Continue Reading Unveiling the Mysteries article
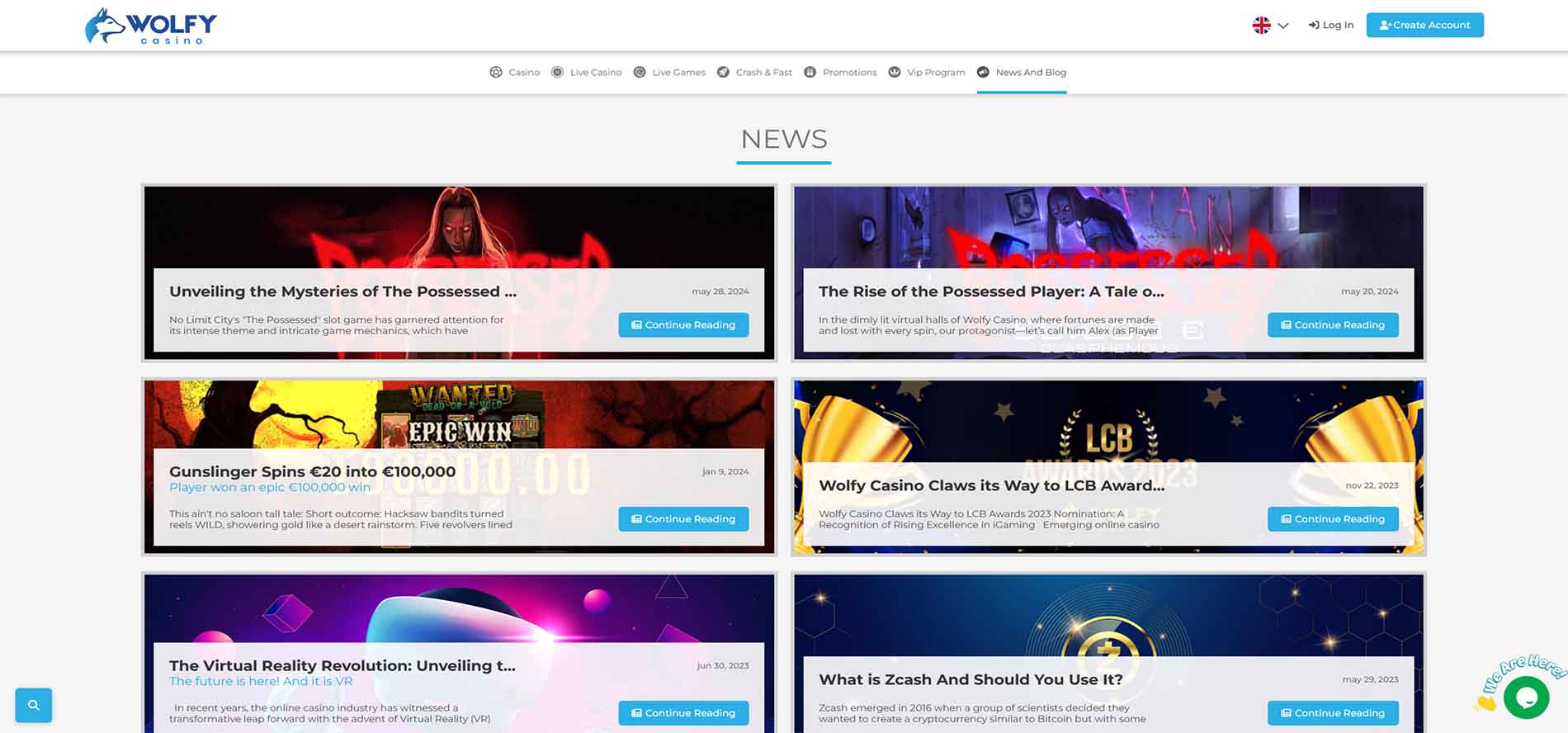 (x=683, y=324)
